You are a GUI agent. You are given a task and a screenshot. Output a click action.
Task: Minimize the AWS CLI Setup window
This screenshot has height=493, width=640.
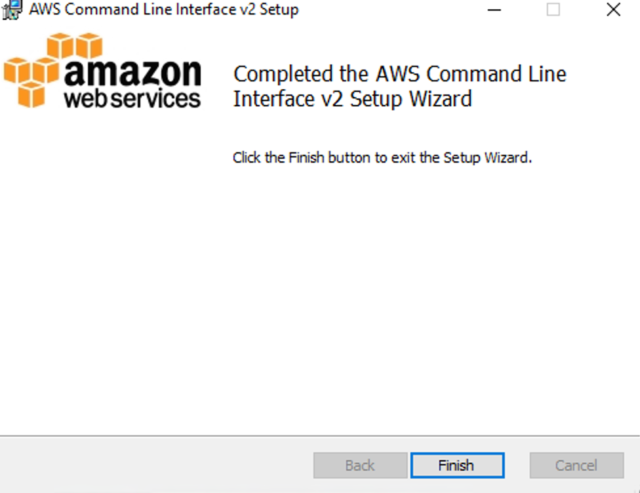[495, 10]
